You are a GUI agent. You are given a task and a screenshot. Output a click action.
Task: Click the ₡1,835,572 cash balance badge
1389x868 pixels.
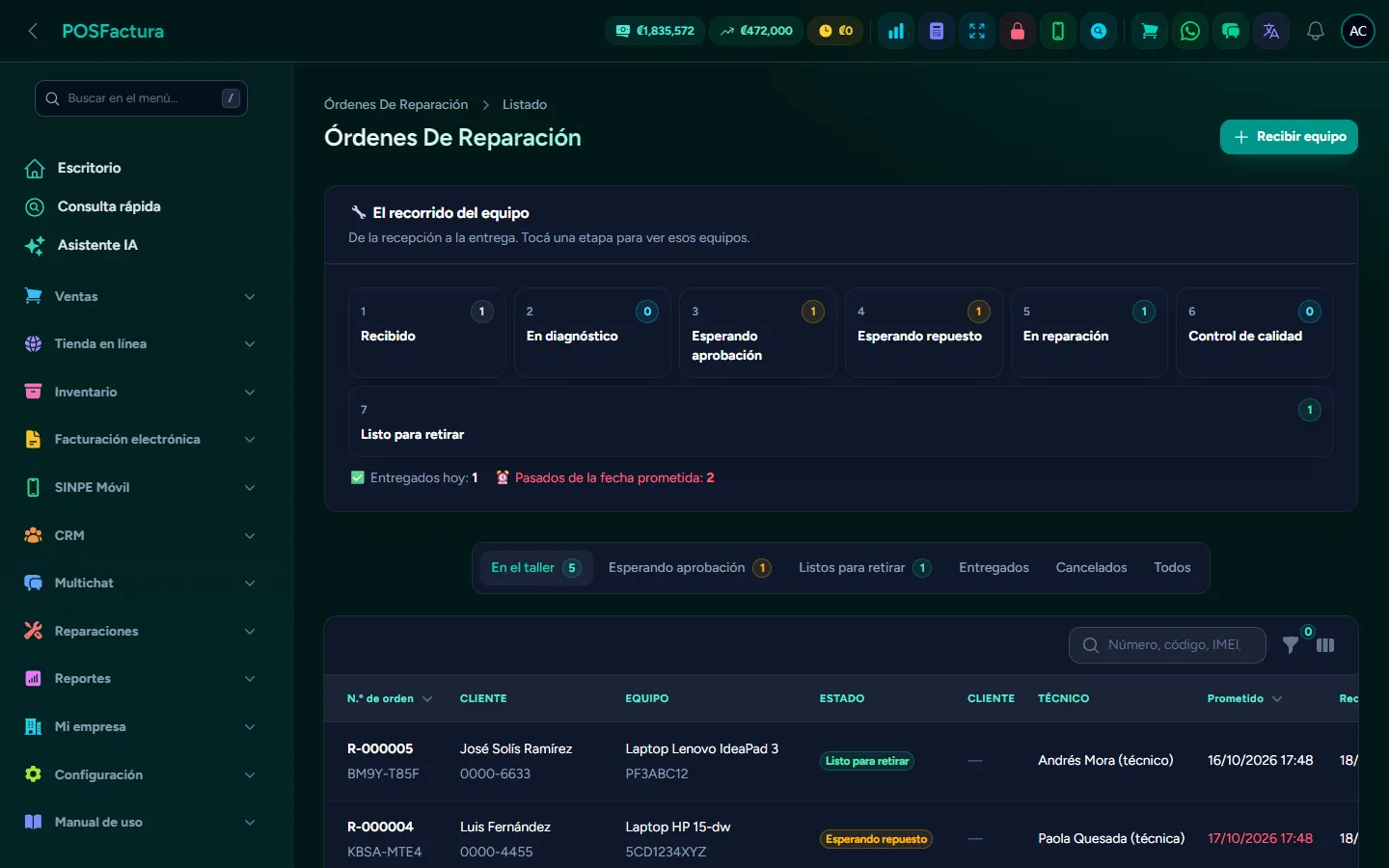click(655, 31)
